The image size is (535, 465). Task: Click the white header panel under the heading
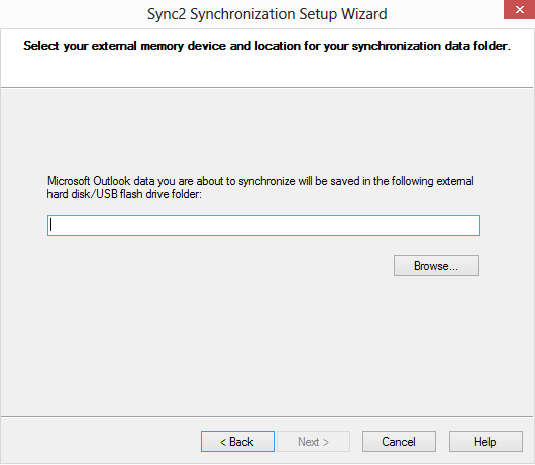[266, 70]
